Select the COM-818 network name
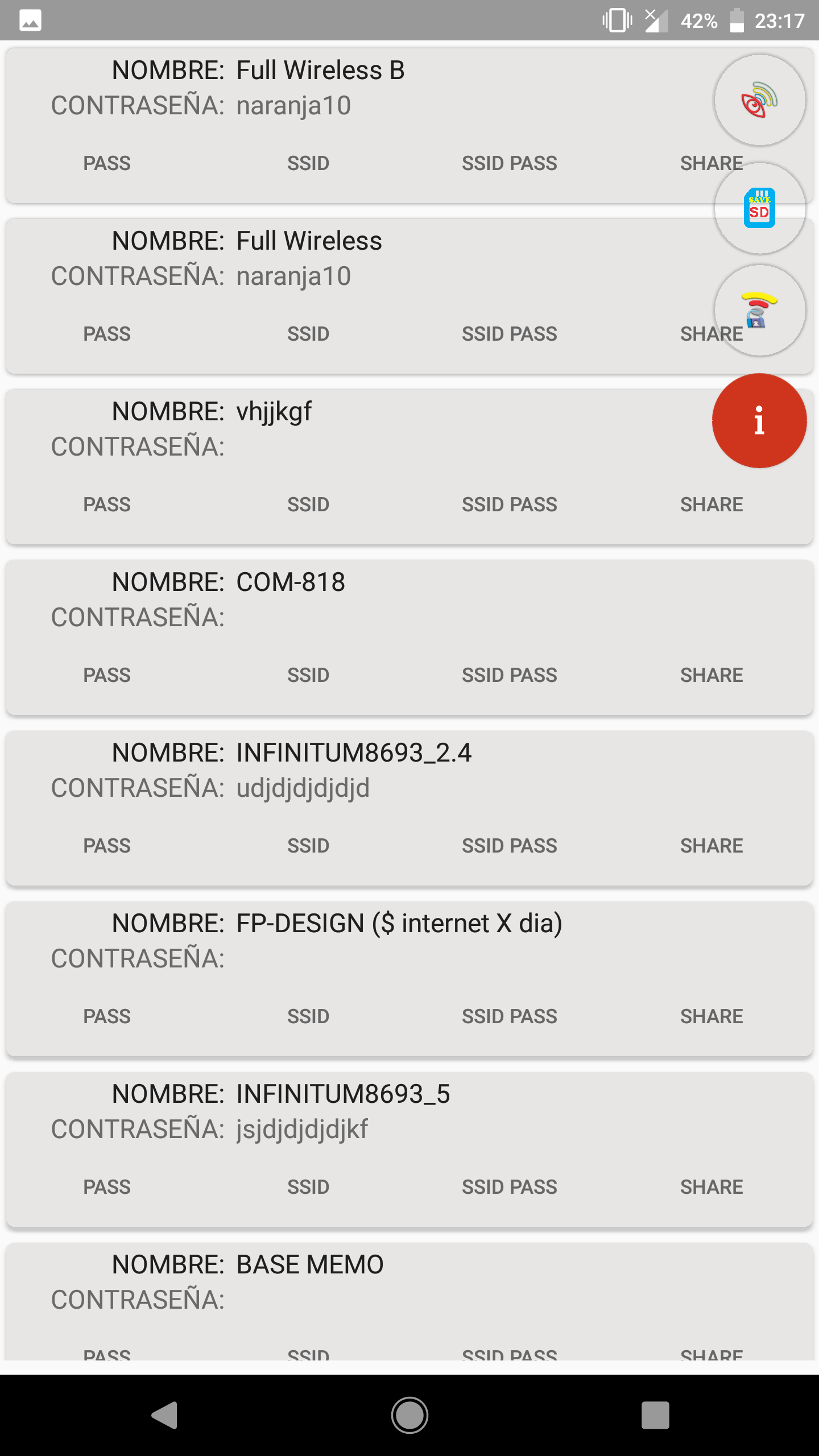The height and width of the screenshot is (1456, 819). [x=290, y=582]
